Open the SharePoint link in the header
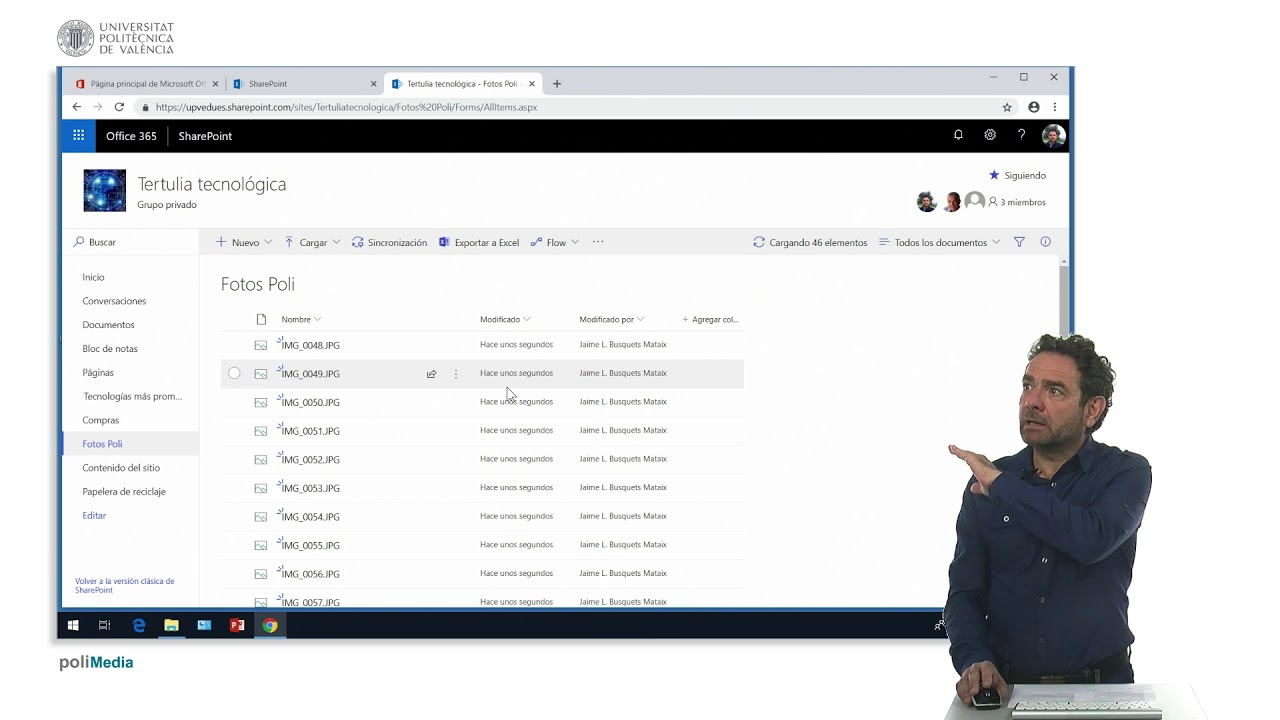The height and width of the screenshot is (720, 1280). [x=205, y=136]
